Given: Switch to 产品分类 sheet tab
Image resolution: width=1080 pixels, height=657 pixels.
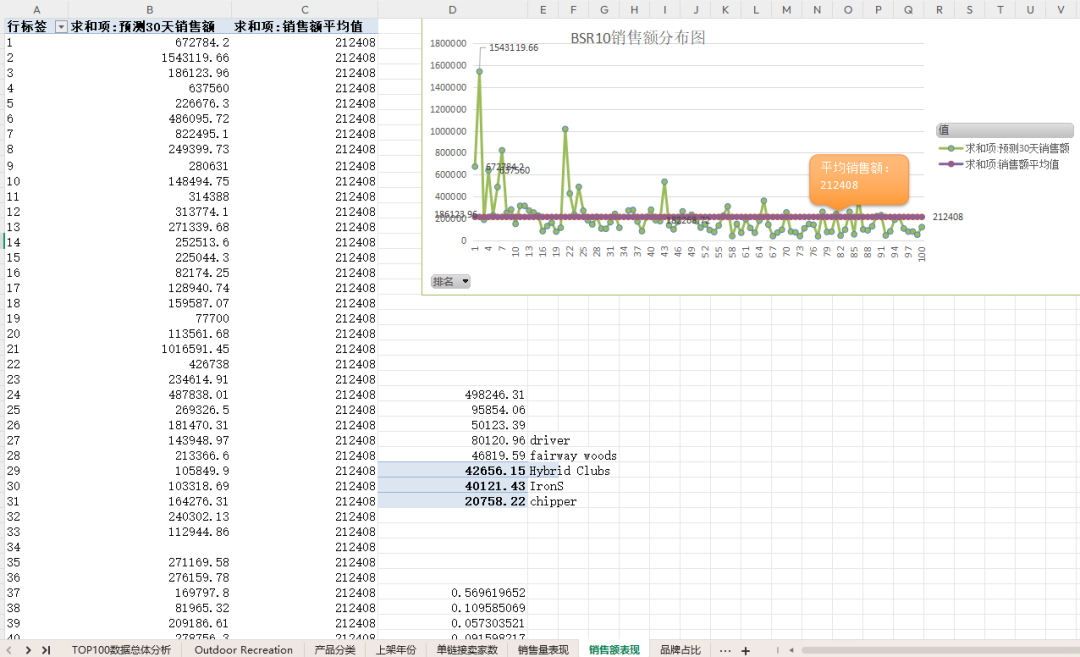Looking at the screenshot, I should [335, 649].
